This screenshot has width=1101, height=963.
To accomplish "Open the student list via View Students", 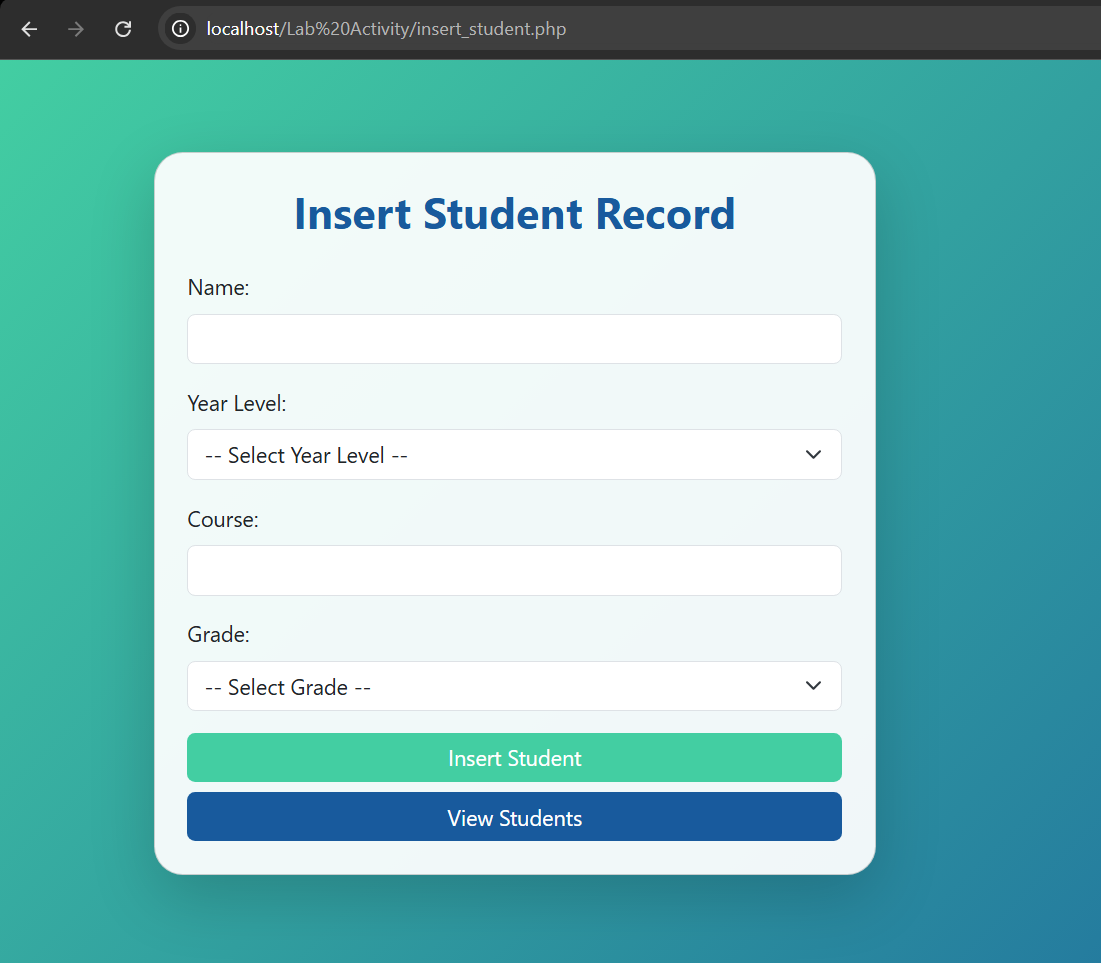I will point(514,818).
